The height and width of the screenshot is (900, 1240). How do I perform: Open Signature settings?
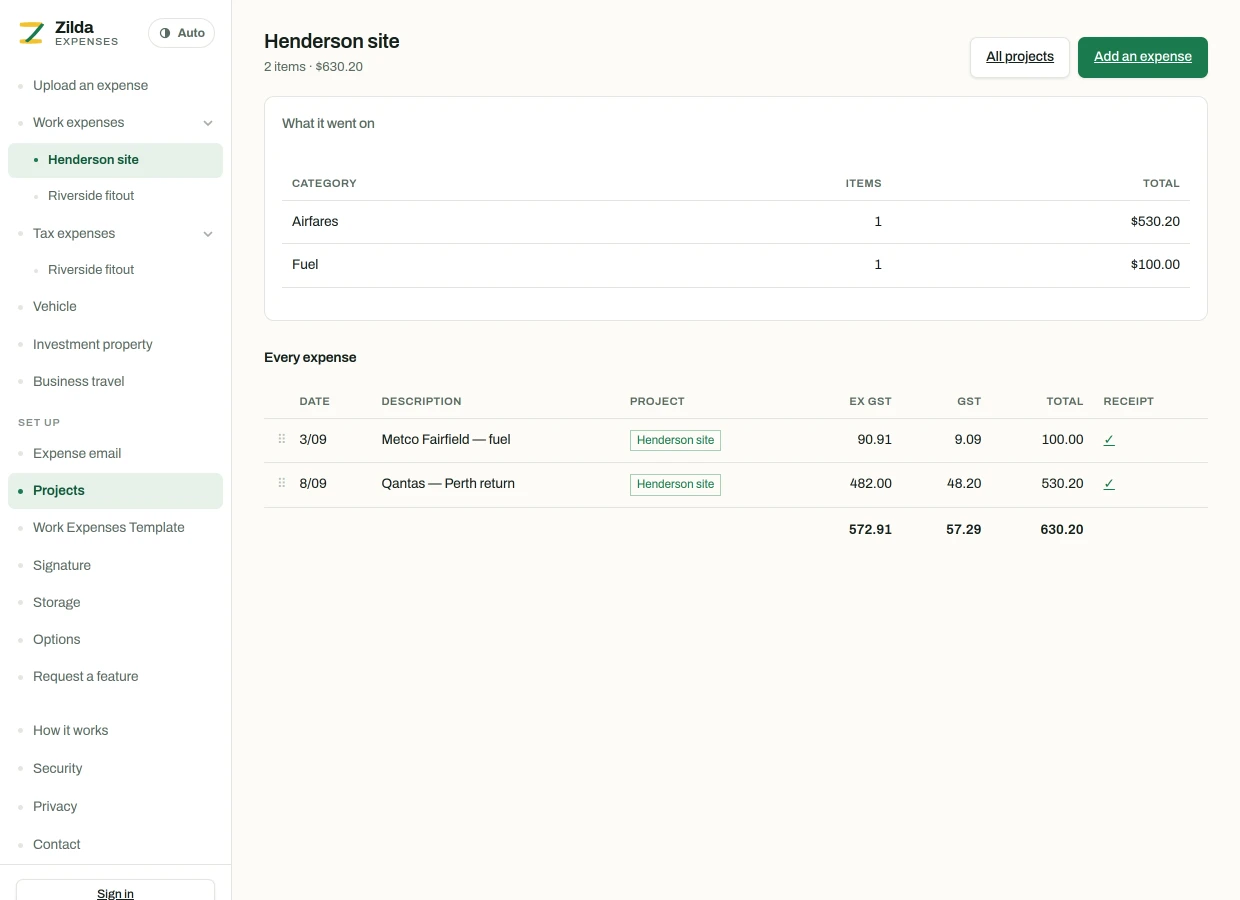click(62, 565)
